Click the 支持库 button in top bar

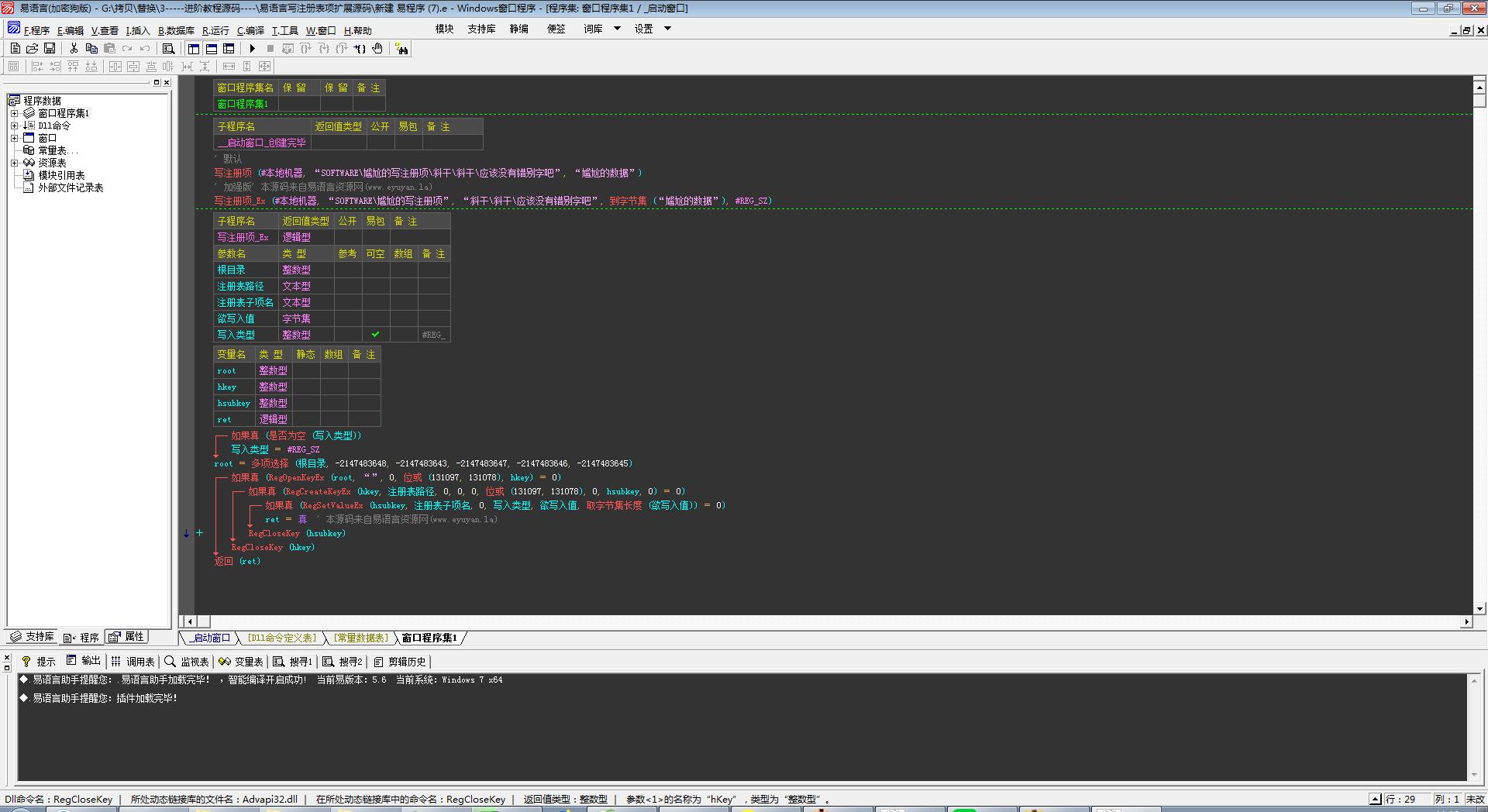[481, 29]
